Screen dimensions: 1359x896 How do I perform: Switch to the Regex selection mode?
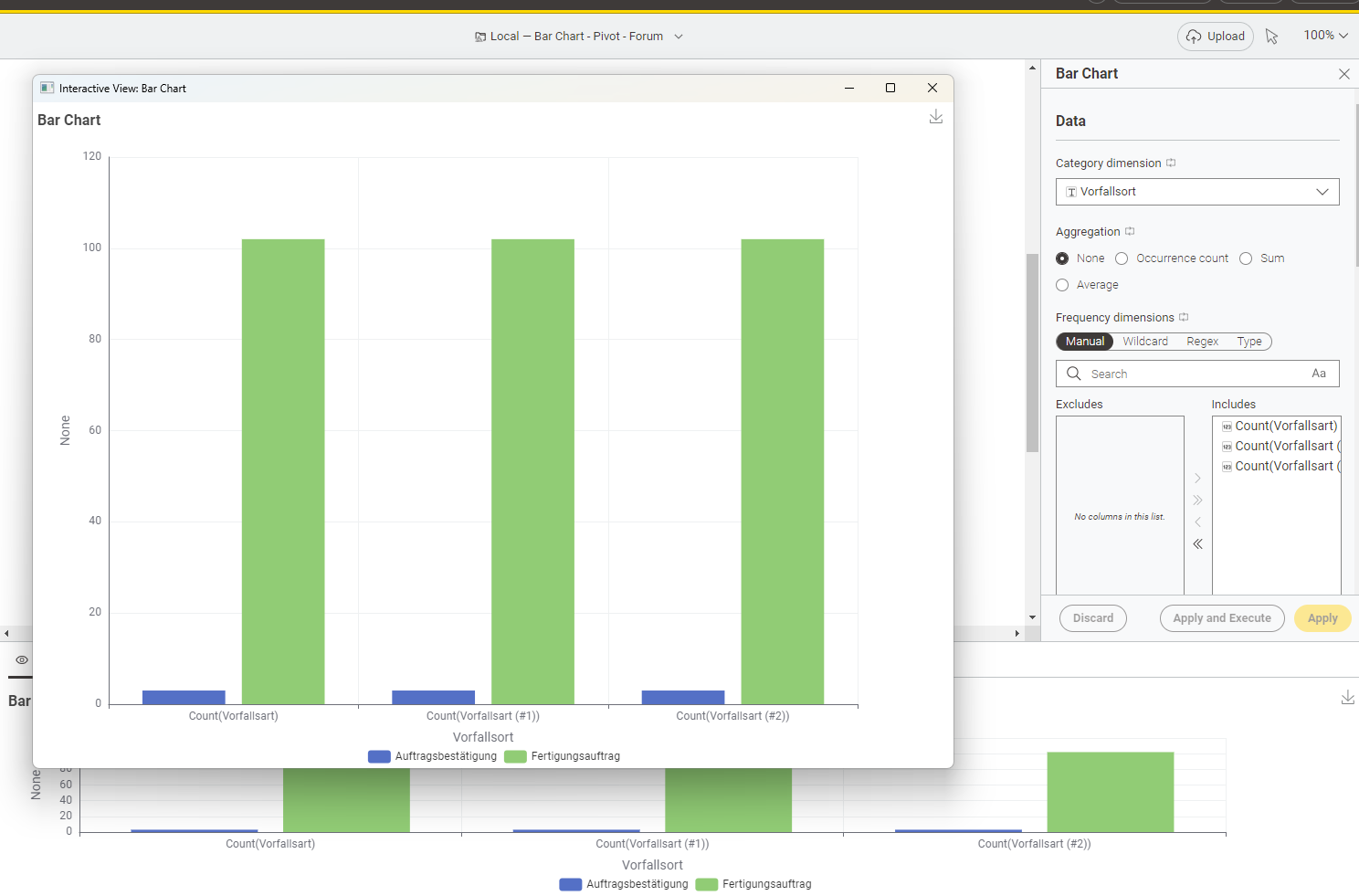tap(1202, 342)
